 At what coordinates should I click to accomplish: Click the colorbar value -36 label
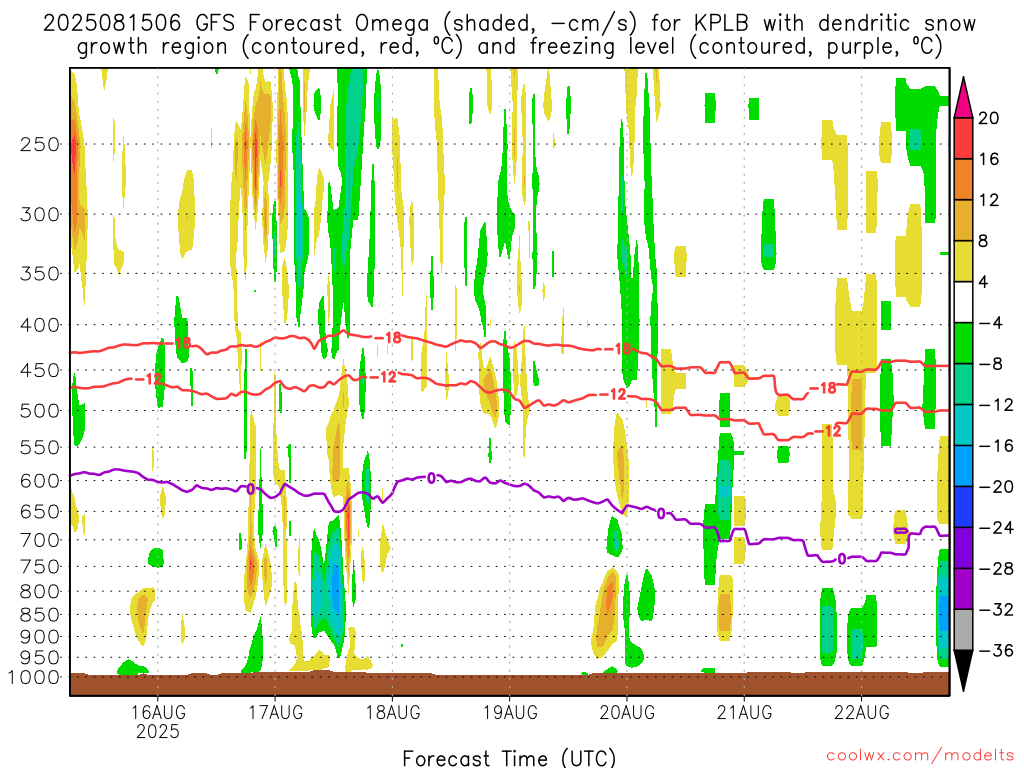[x=996, y=650]
